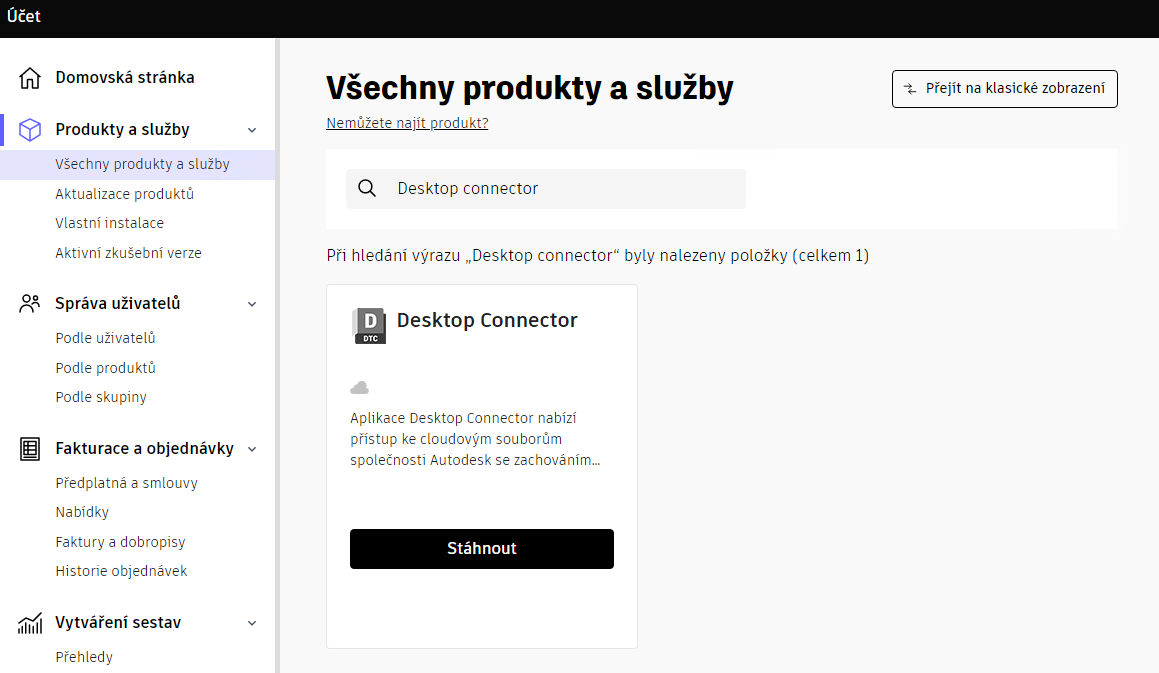Open Vlastní instalace menu item
This screenshot has height=673, width=1159.
pos(109,223)
